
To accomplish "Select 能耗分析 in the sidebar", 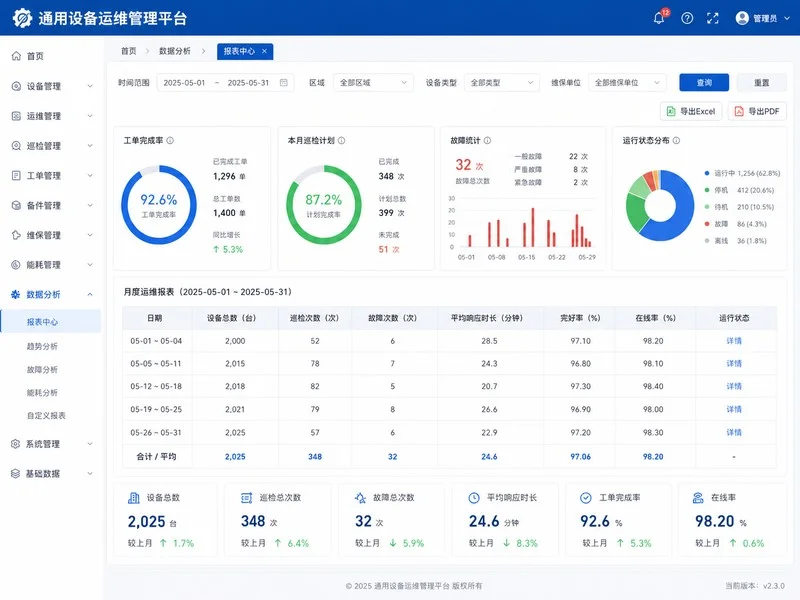I will [42, 392].
